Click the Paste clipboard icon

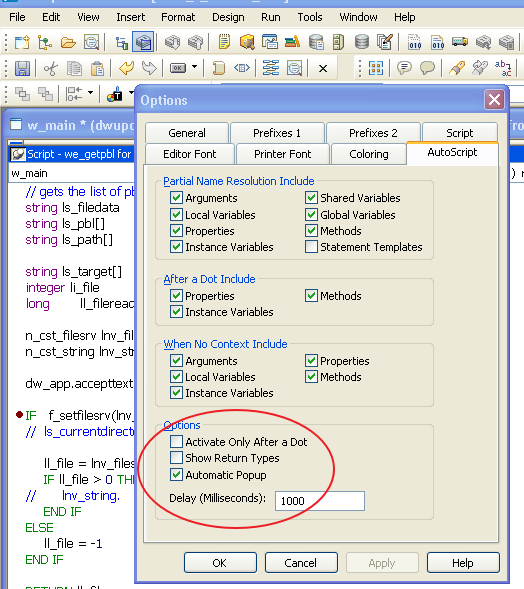[x=97, y=68]
